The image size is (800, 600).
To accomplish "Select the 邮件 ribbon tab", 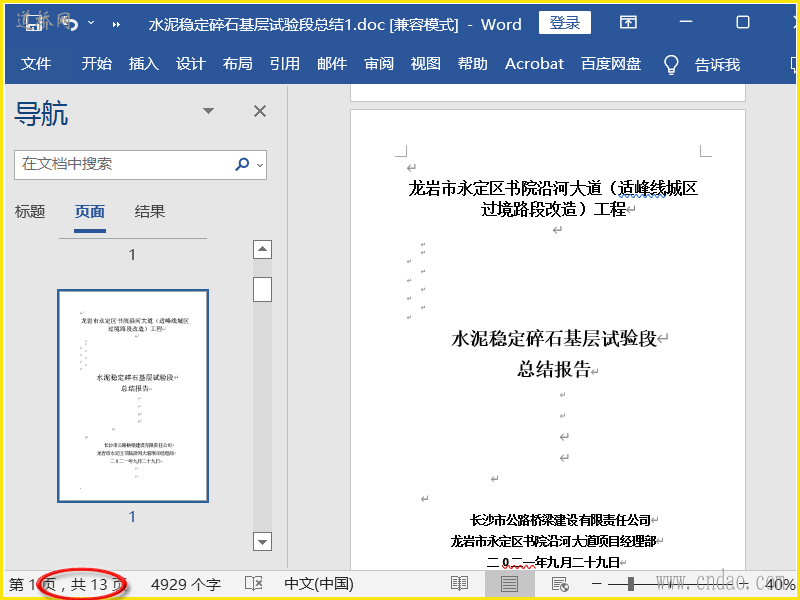I will pos(332,64).
